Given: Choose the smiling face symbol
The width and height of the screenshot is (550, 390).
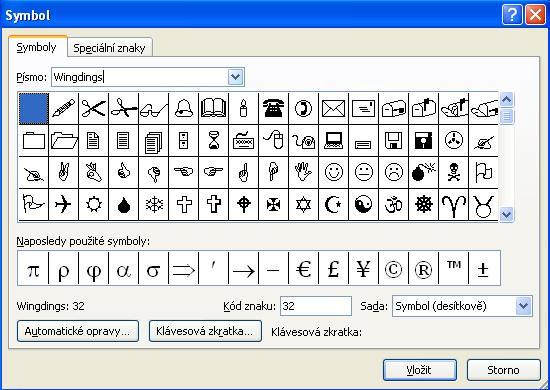Looking at the screenshot, I should click(x=334, y=173).
